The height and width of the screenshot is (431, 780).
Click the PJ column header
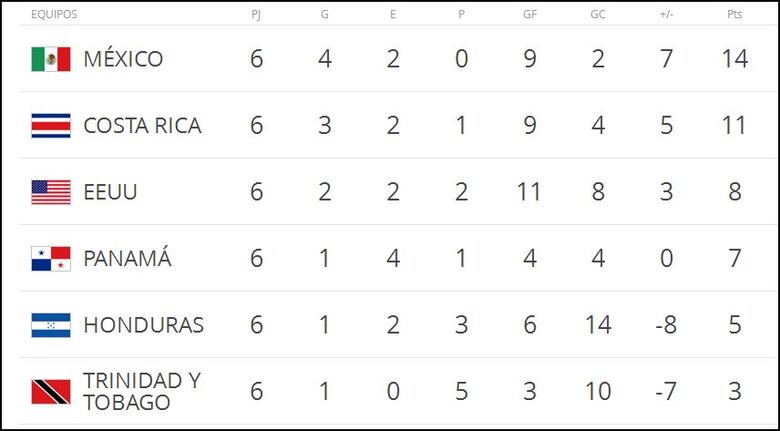click(x=257, y=15)
